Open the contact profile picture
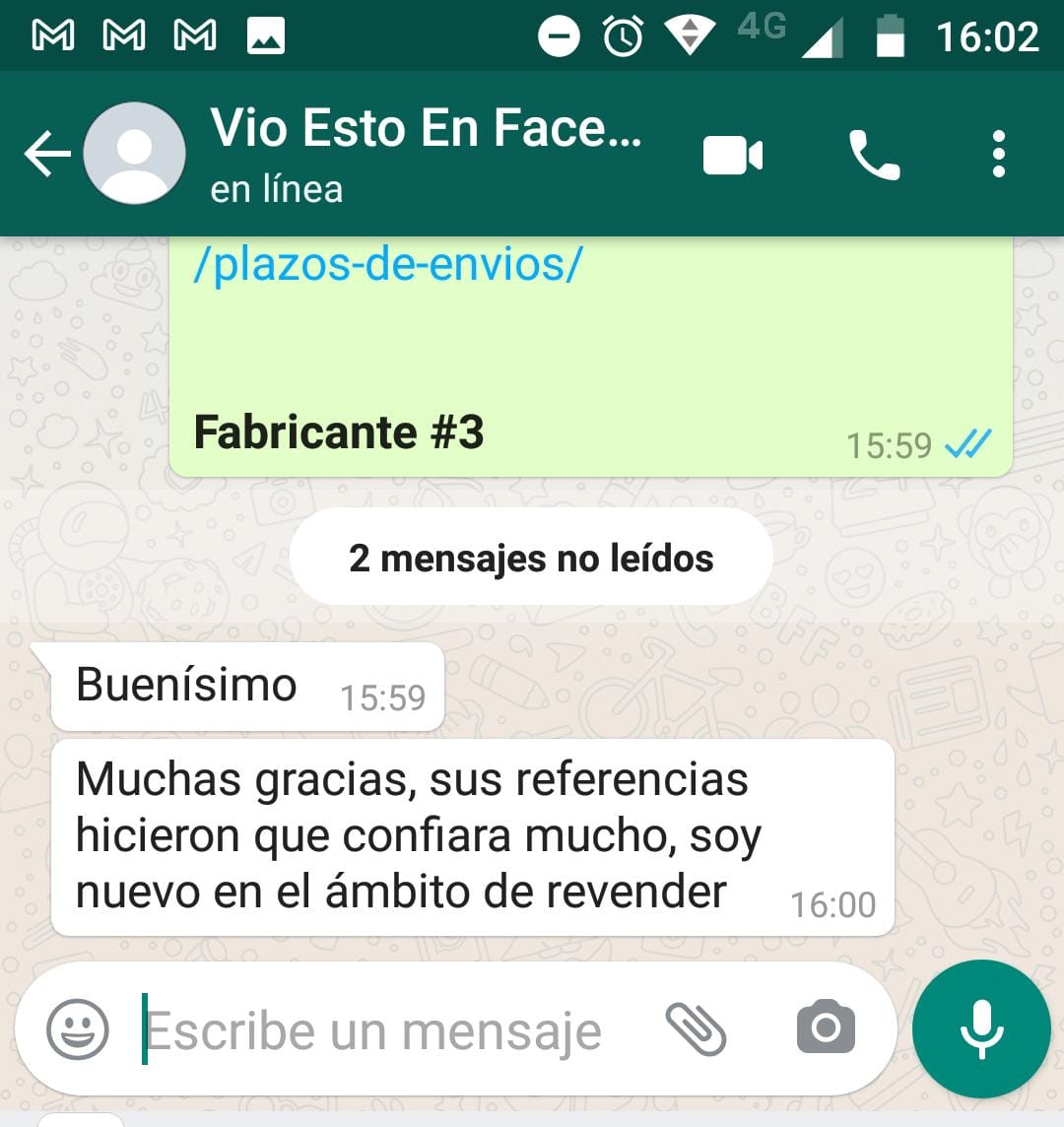This screenshot has width=1064, height=1127. [x=134, y=153]
